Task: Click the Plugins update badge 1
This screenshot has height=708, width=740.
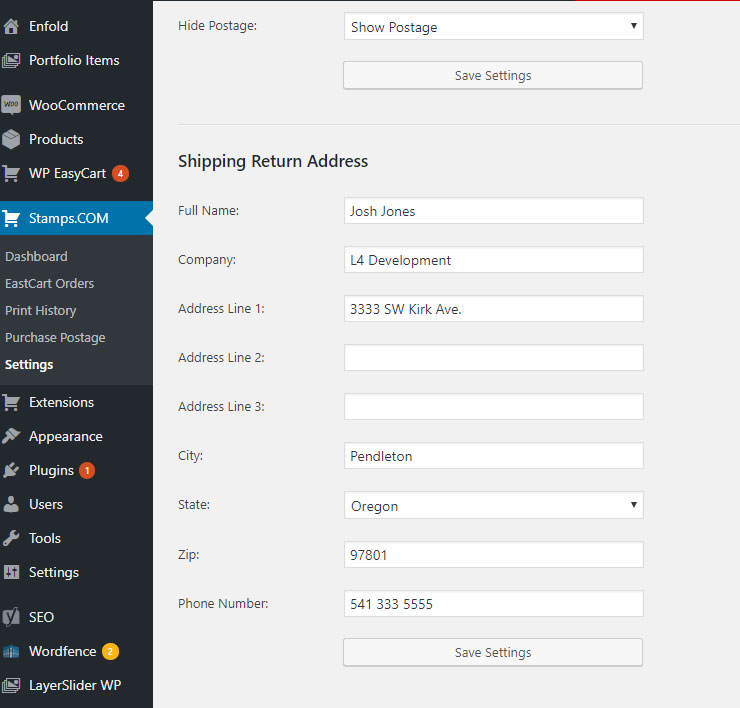Action: coord(87,471)
